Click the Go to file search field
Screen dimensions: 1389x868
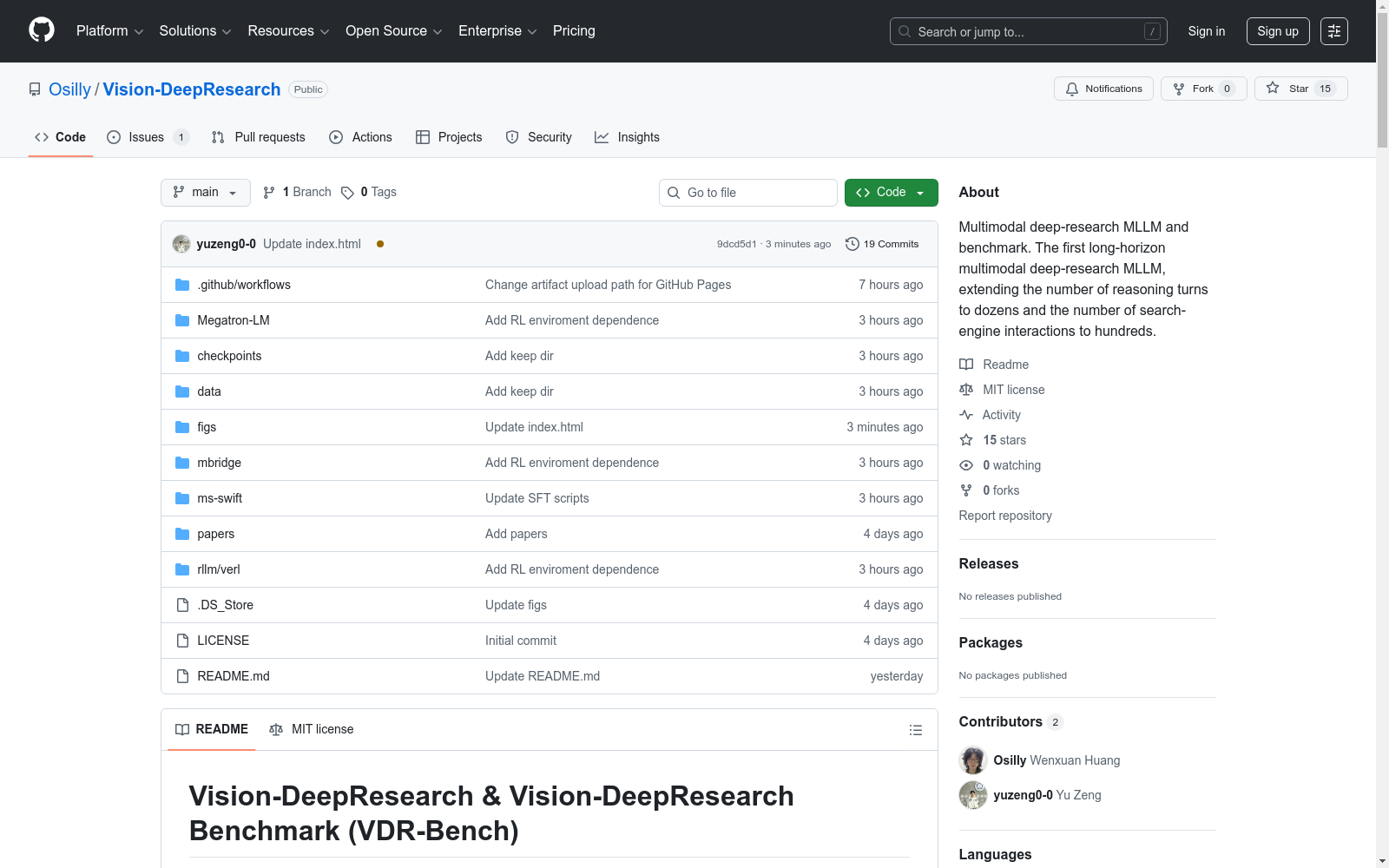pos(748,193)
